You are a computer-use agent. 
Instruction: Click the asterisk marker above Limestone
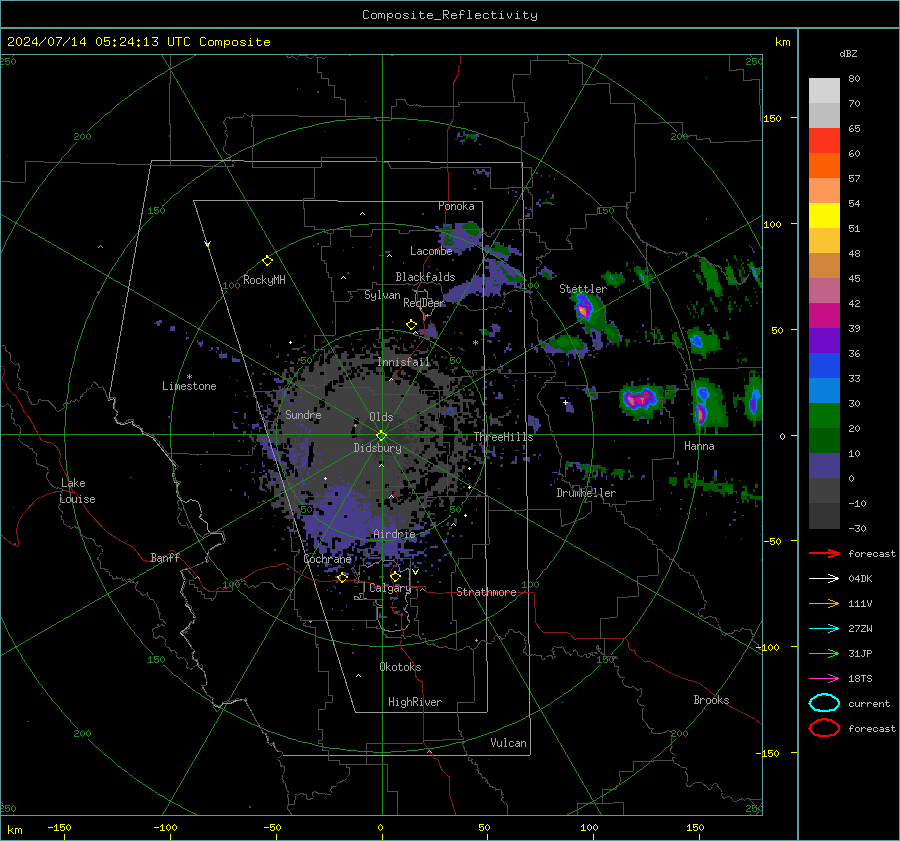[189, 377]
